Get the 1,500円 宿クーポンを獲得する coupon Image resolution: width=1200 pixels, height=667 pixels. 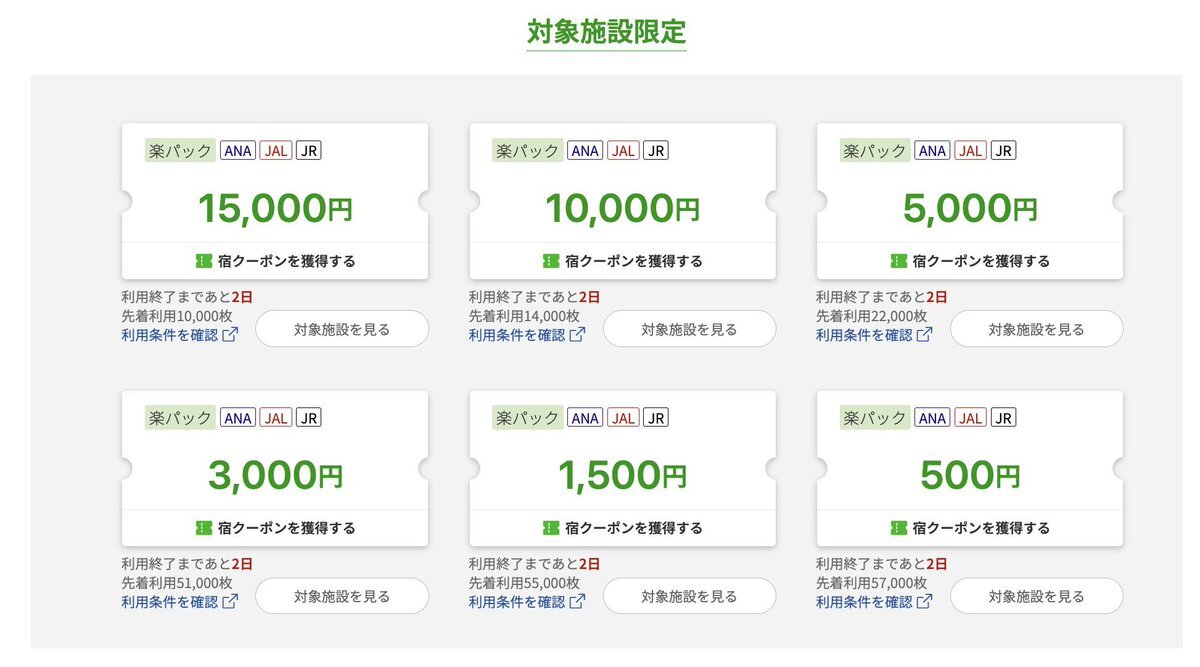[622, 528]
